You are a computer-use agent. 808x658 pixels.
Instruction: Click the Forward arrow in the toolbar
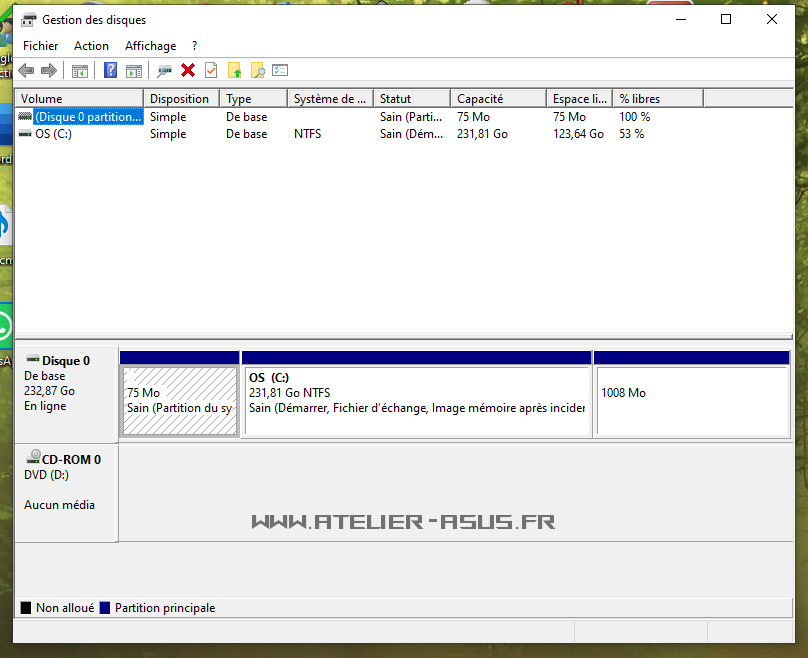[48, 70]
